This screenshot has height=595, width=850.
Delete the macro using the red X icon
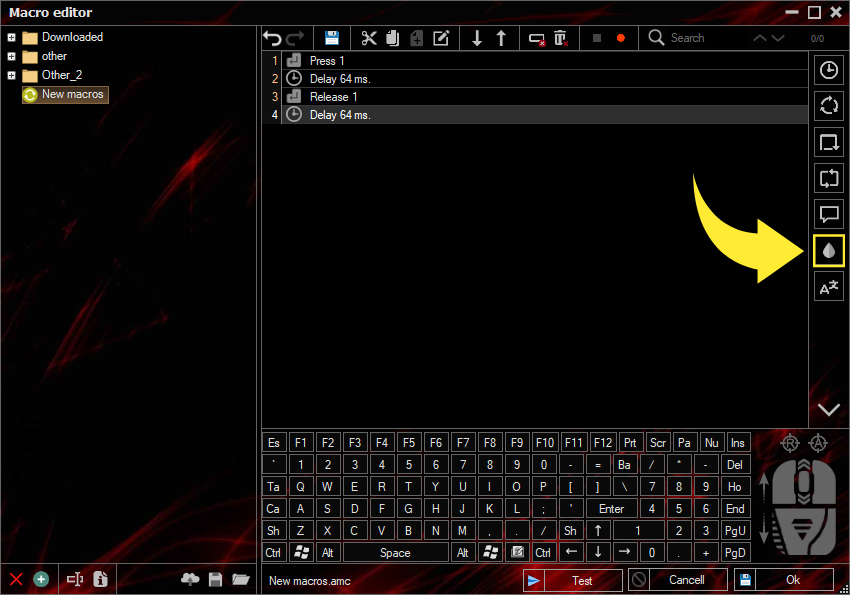click(15, 579)
